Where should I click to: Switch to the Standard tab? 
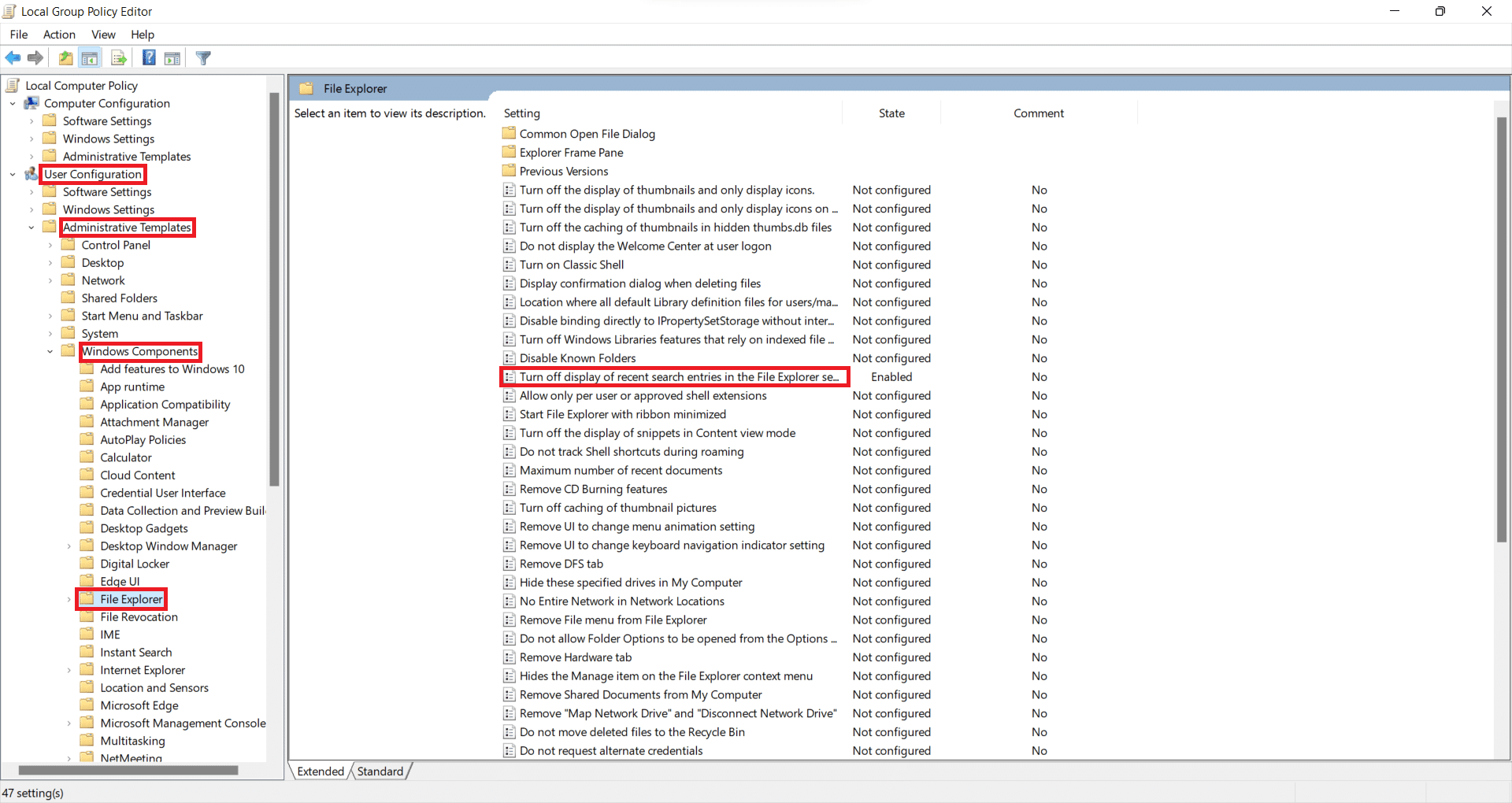[x=380, y=772]
